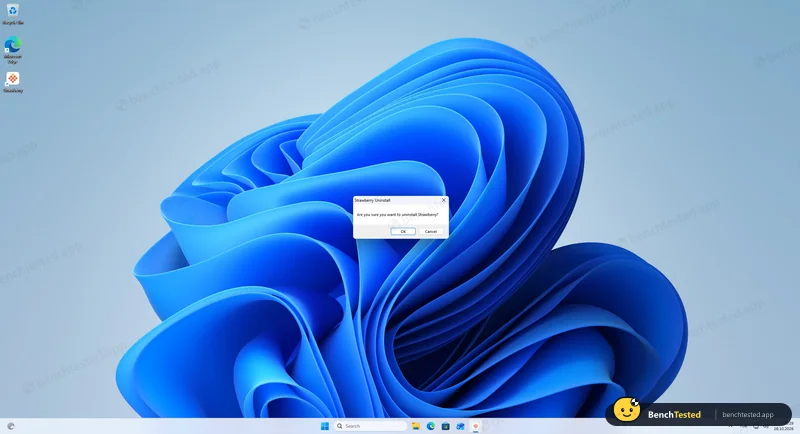Launch Microsoft Edge from the taskbar
The height and width of the screenshot is (434, 800).
pos(431,426)
